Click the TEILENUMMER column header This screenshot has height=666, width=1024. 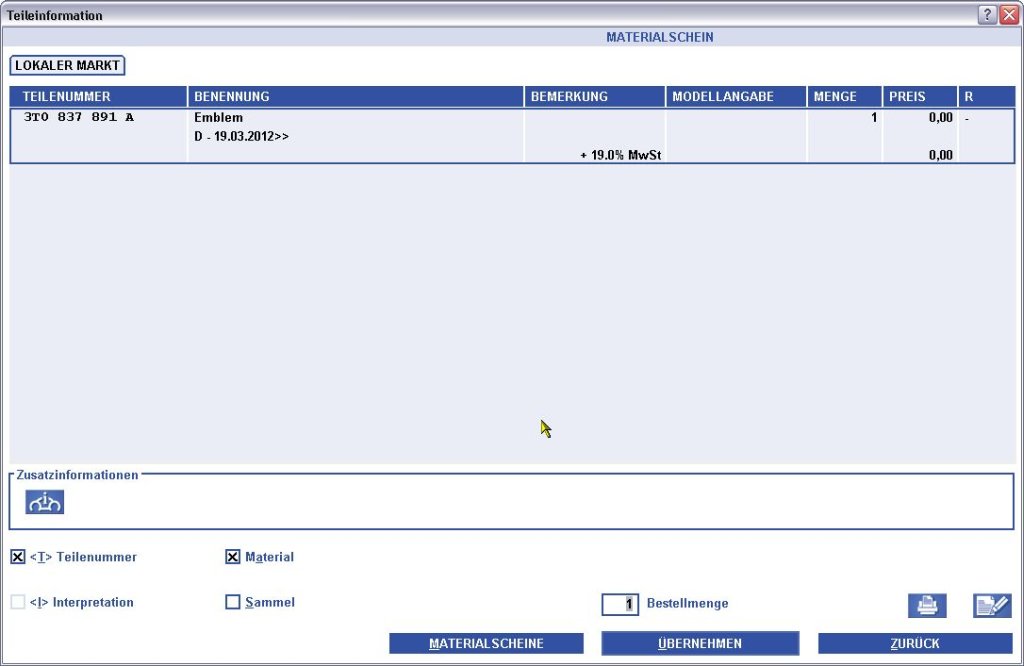click(x=98, y=97)
